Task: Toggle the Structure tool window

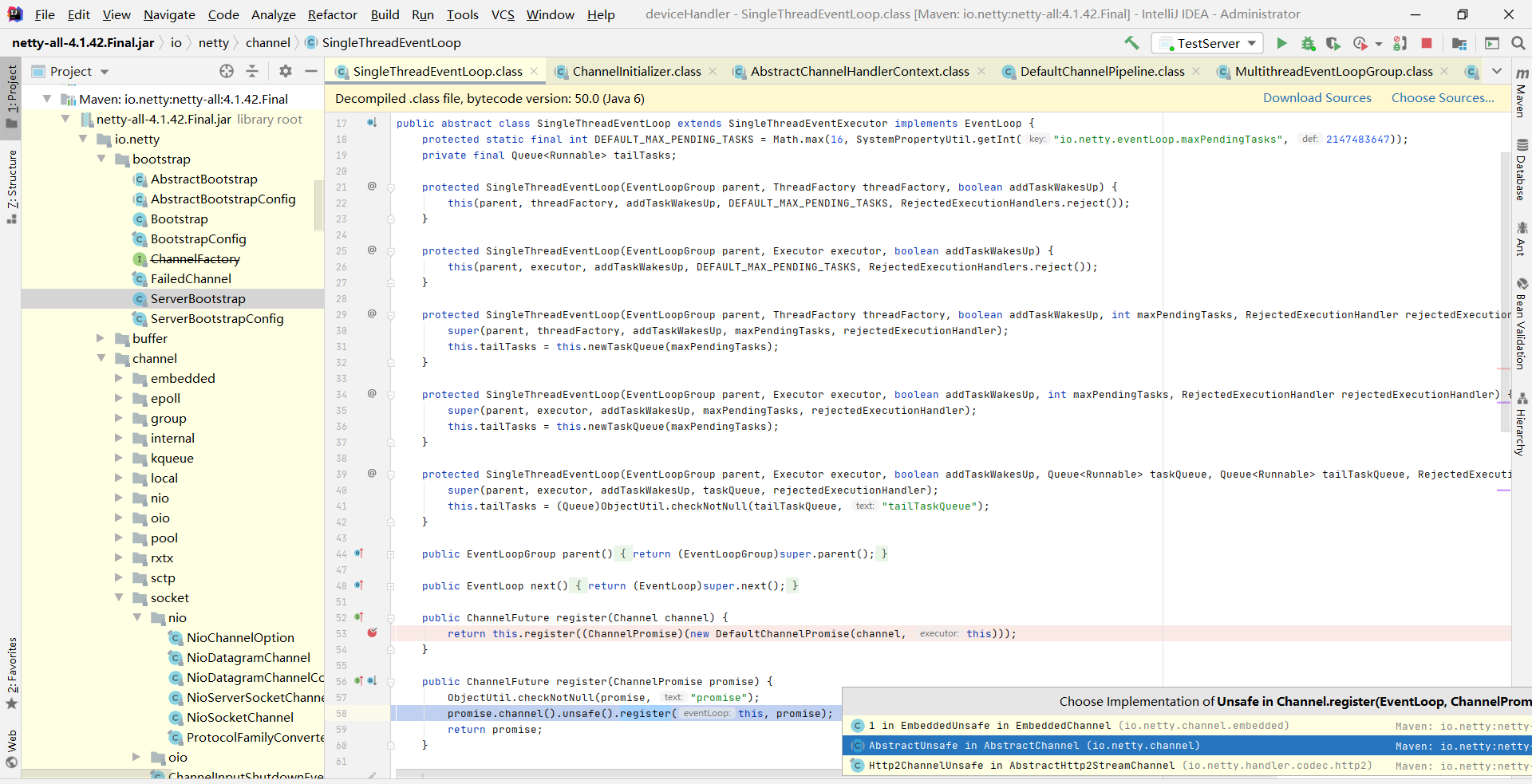Action: click(11, 187)
